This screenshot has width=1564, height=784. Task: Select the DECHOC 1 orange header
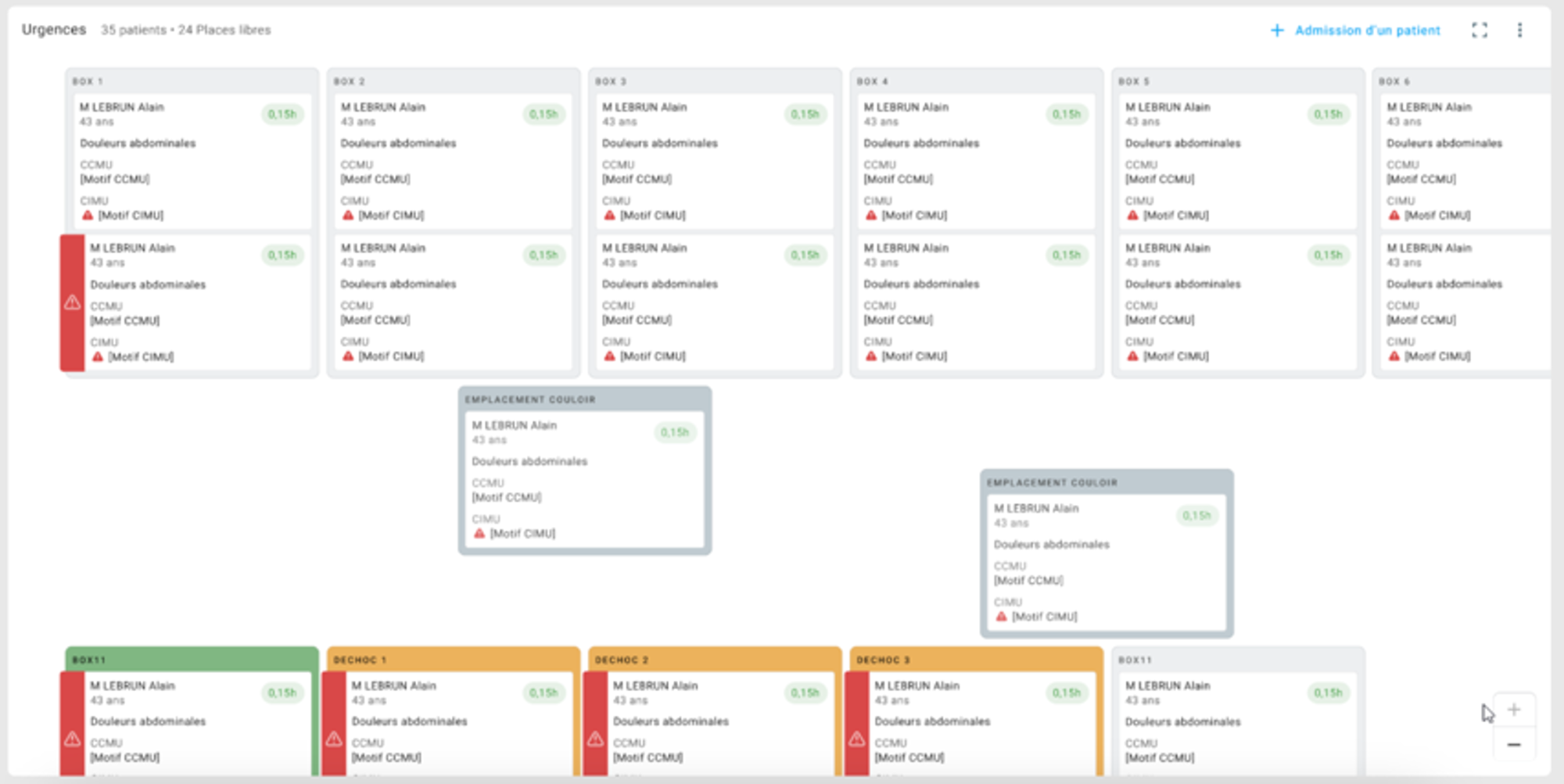click(x=454, y=659)
